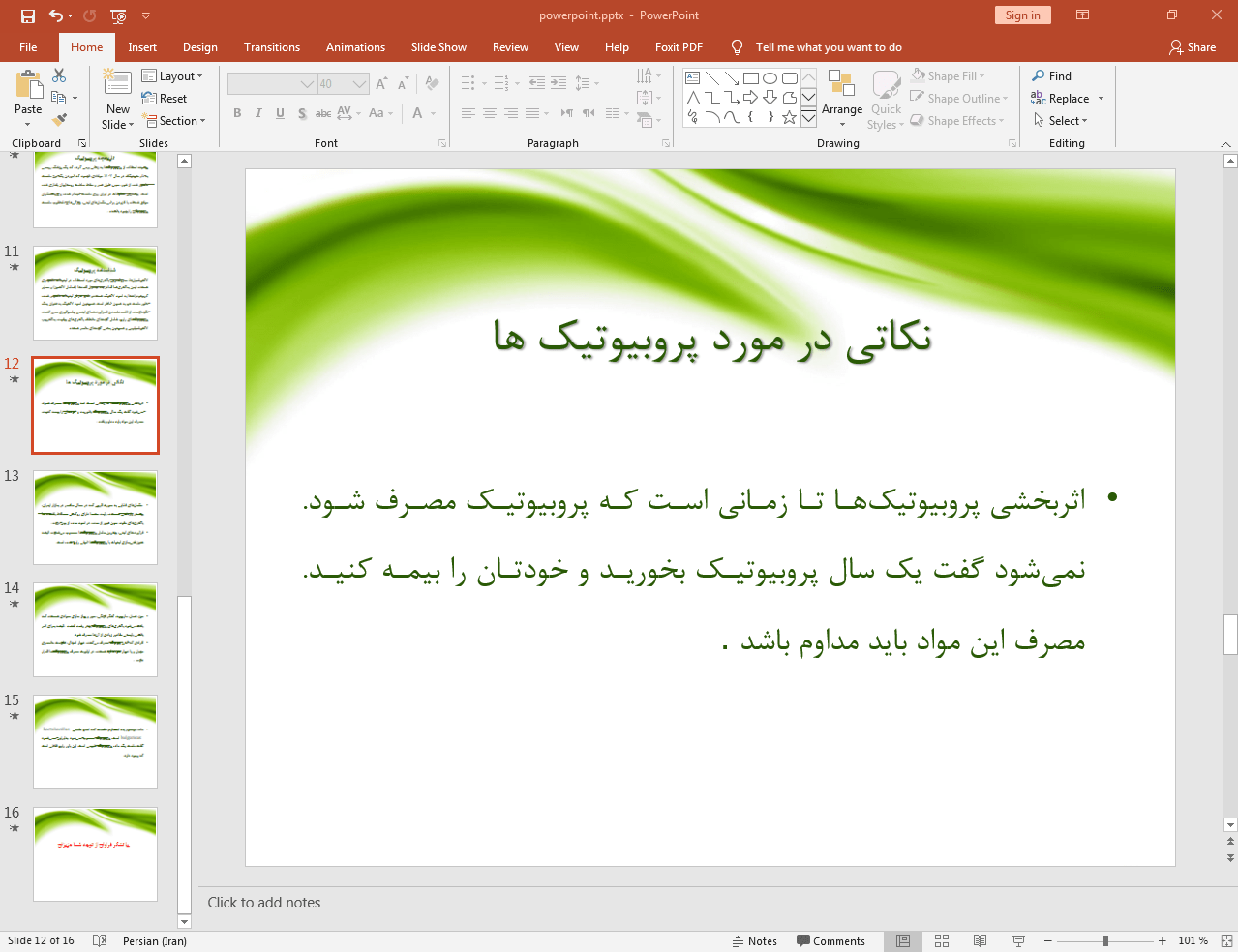
Task: Toggle text Shadow formatting
Action: [x=302, y=113]
